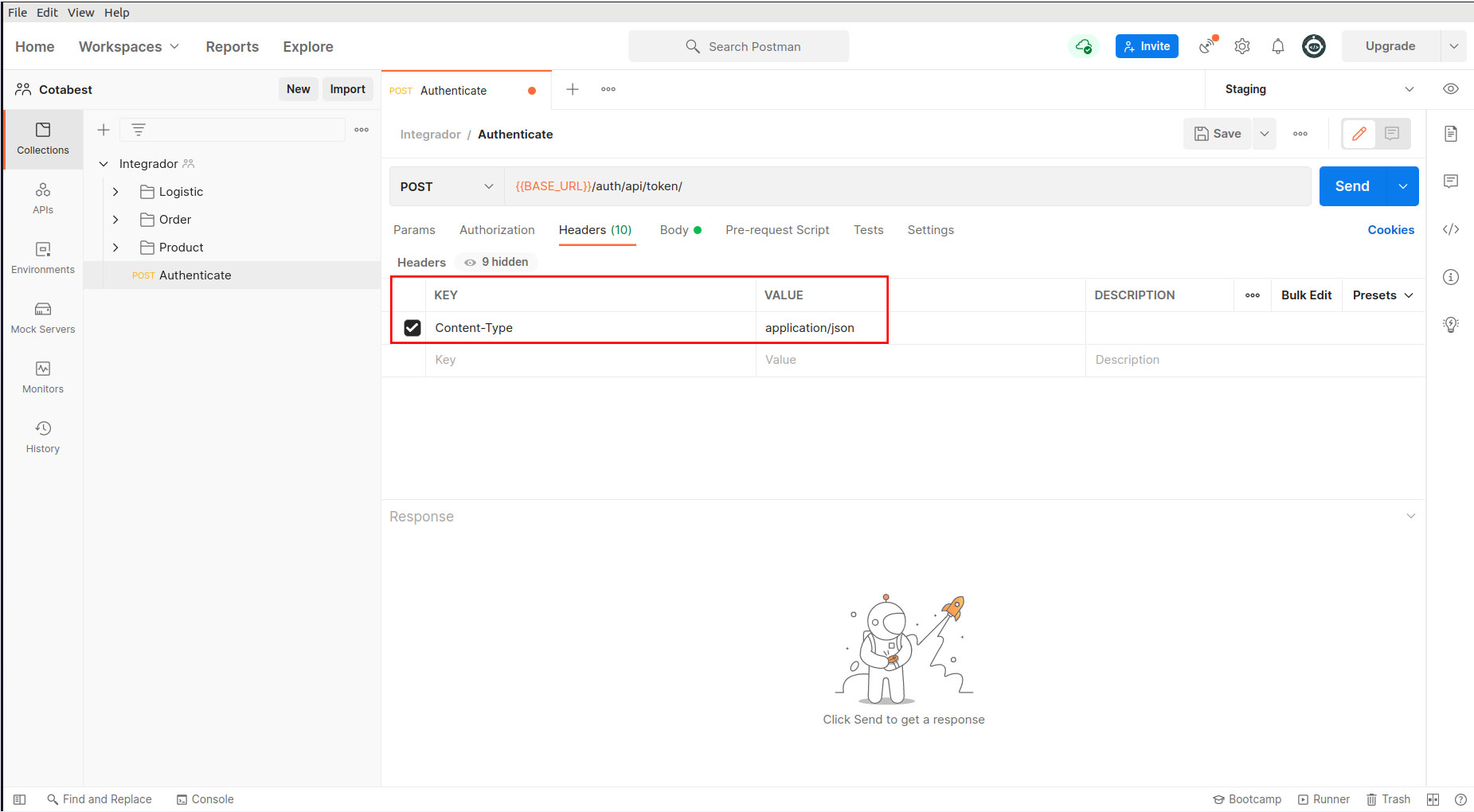Show the 9 hidden headers
This screenshot has height=812, width=1474.
click(497, 262)
